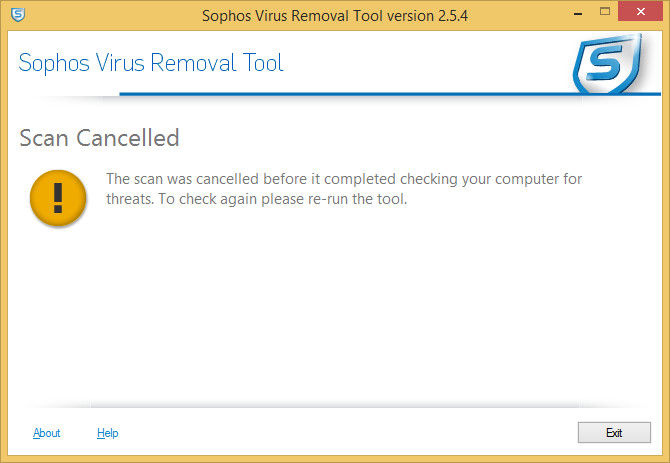Close the window with the red X

point(641,12)
